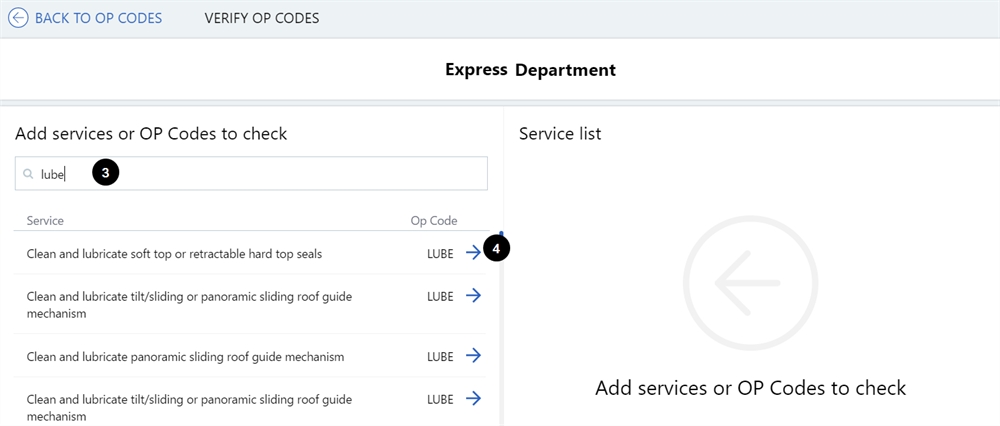Add the soft top seals service using its arrow
Image resolution: width=1000 pixels, height=426 pixels.
pyautogui.click(x=473, y=253)
